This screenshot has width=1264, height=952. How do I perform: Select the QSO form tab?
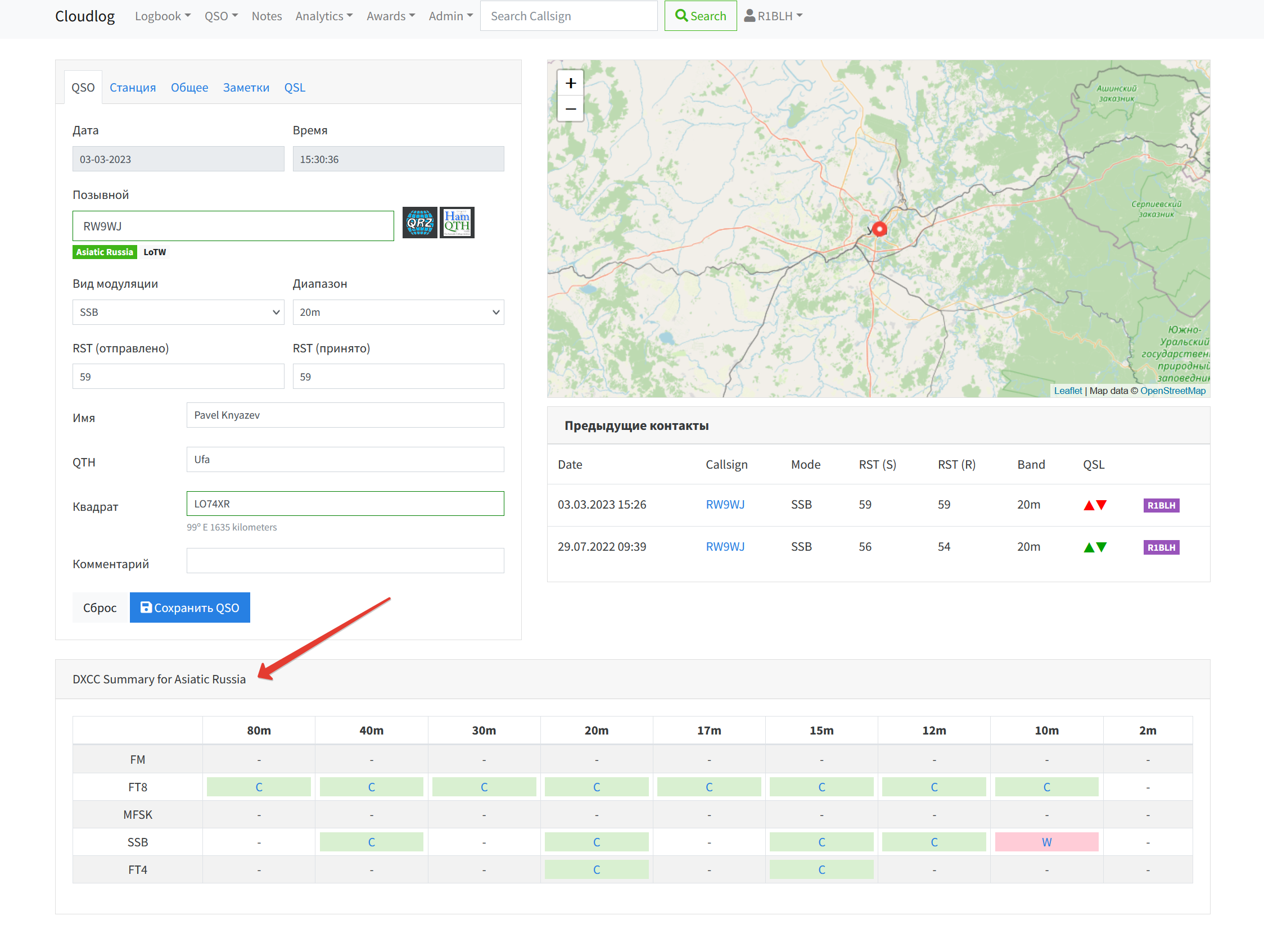point(83,87)
